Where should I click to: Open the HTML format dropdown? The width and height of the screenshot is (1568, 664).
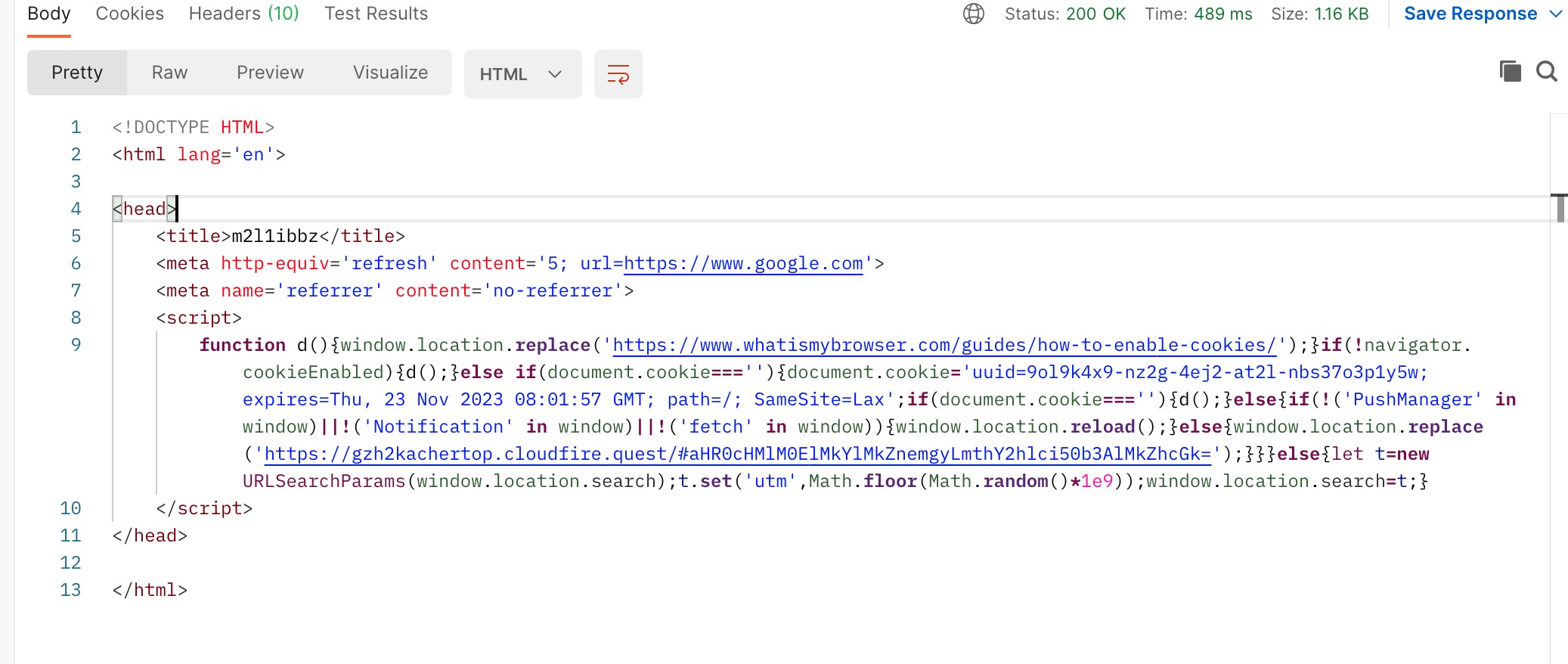[x=522, y=74]
